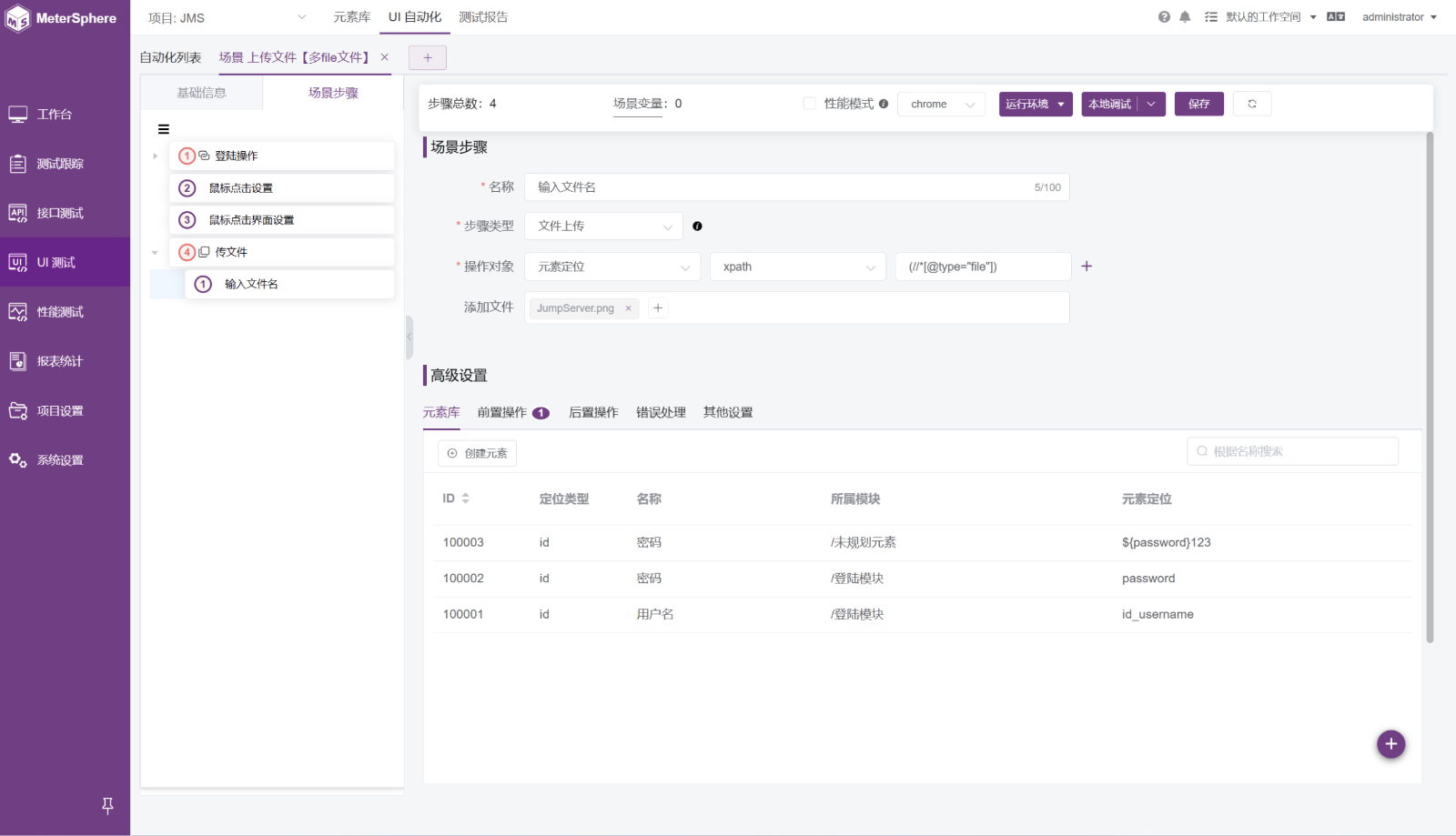Open the 后置操作 tab
1456x836 pixels.
[x=593, y=412]
